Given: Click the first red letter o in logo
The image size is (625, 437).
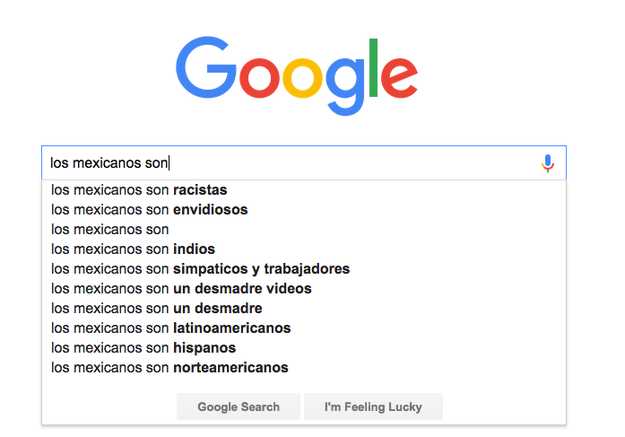Looking at the screenshot, I should (259, 78).
